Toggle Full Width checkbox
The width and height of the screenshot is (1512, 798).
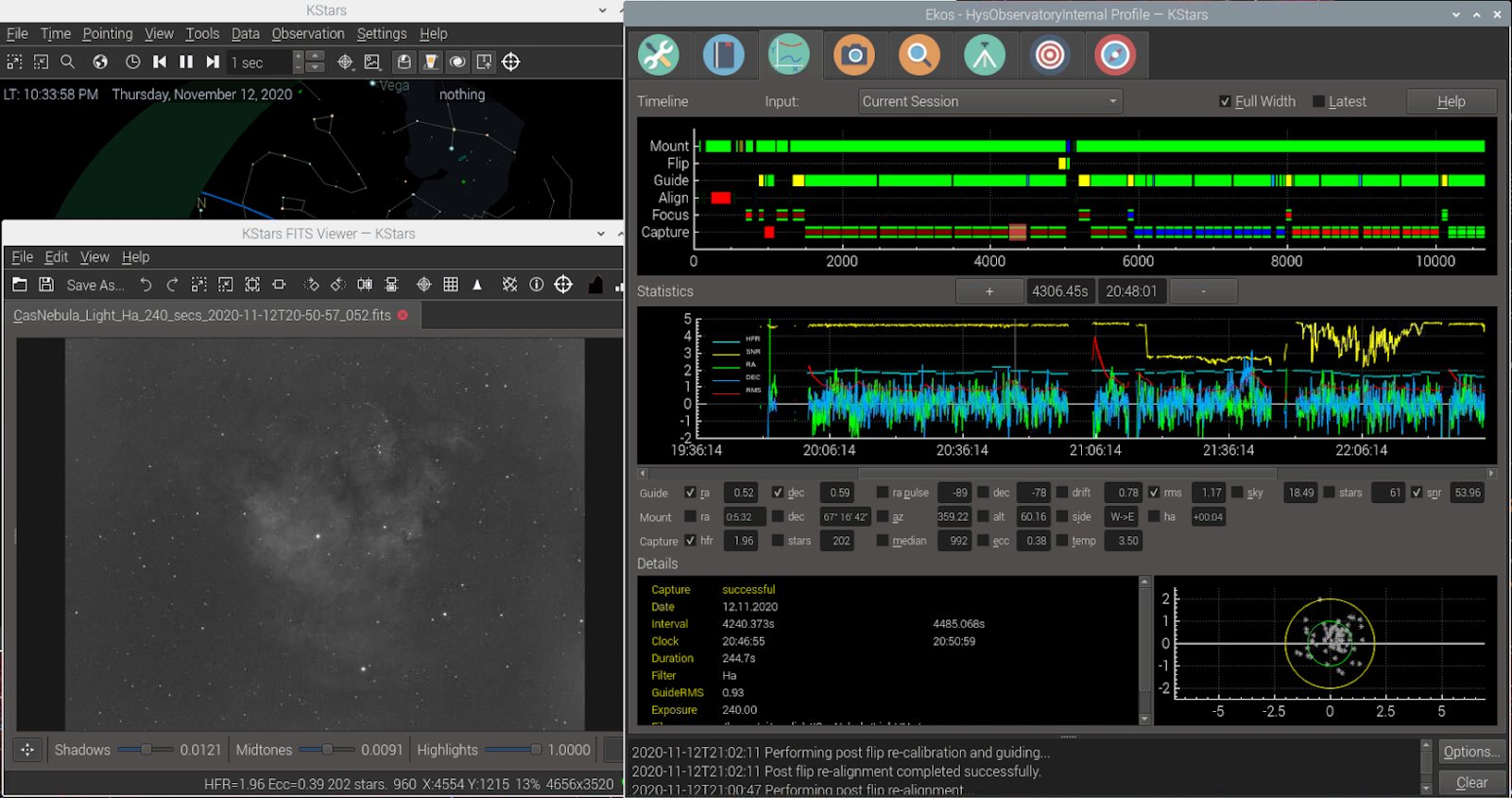coord(1225,101)
